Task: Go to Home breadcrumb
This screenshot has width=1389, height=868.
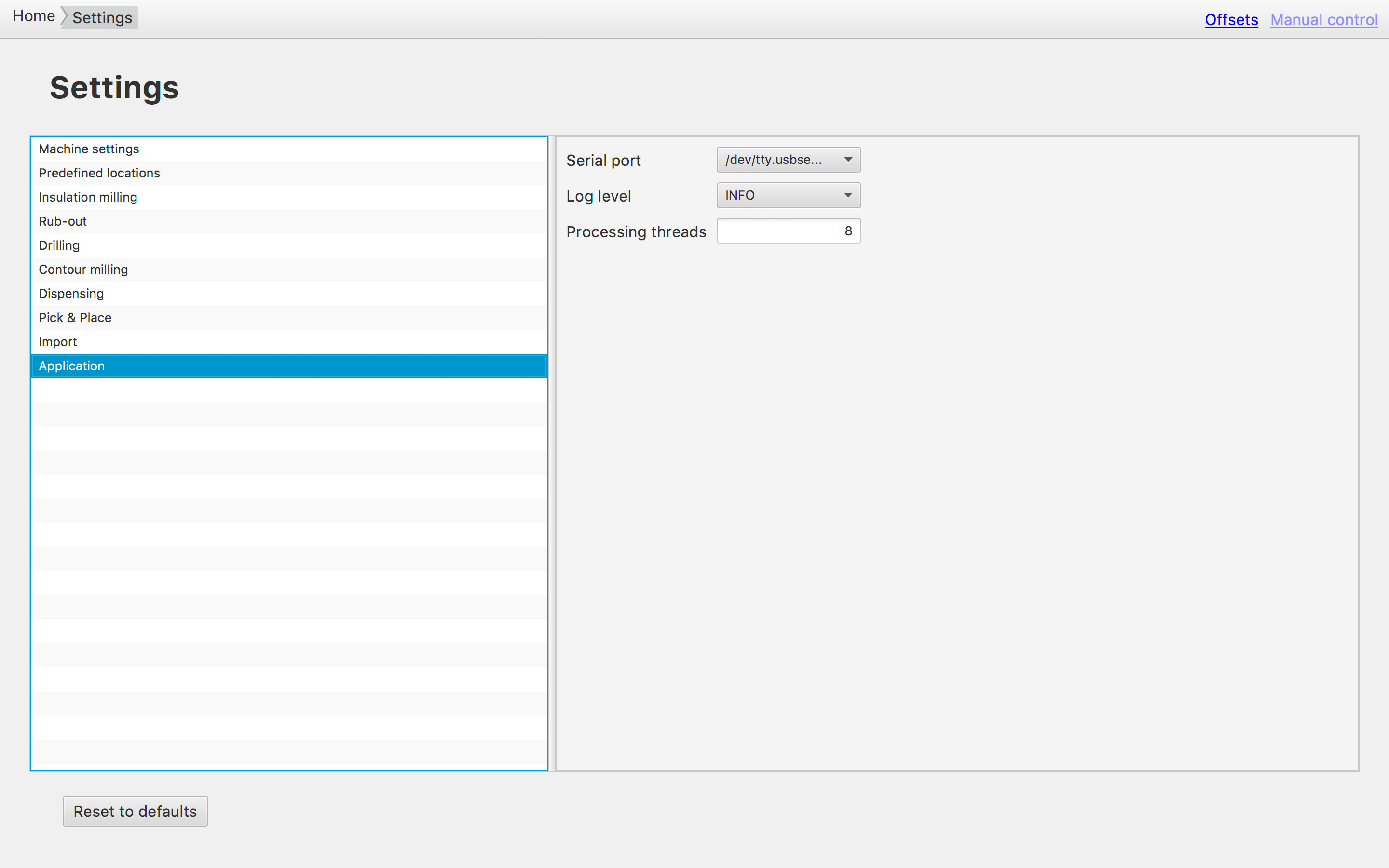Action: (x=34, y=17)
